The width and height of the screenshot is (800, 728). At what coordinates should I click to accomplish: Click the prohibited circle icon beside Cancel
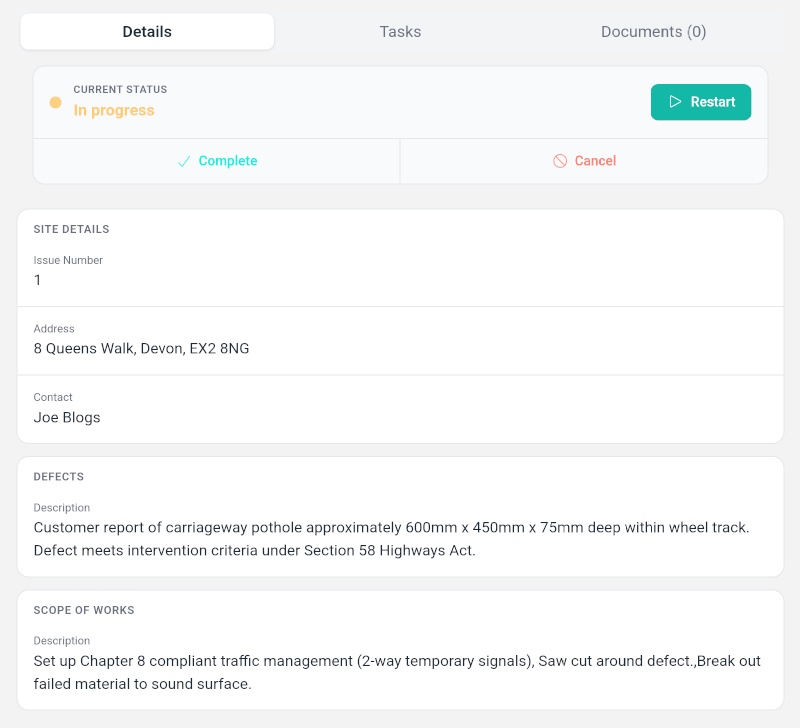click(x=560, y=161)
